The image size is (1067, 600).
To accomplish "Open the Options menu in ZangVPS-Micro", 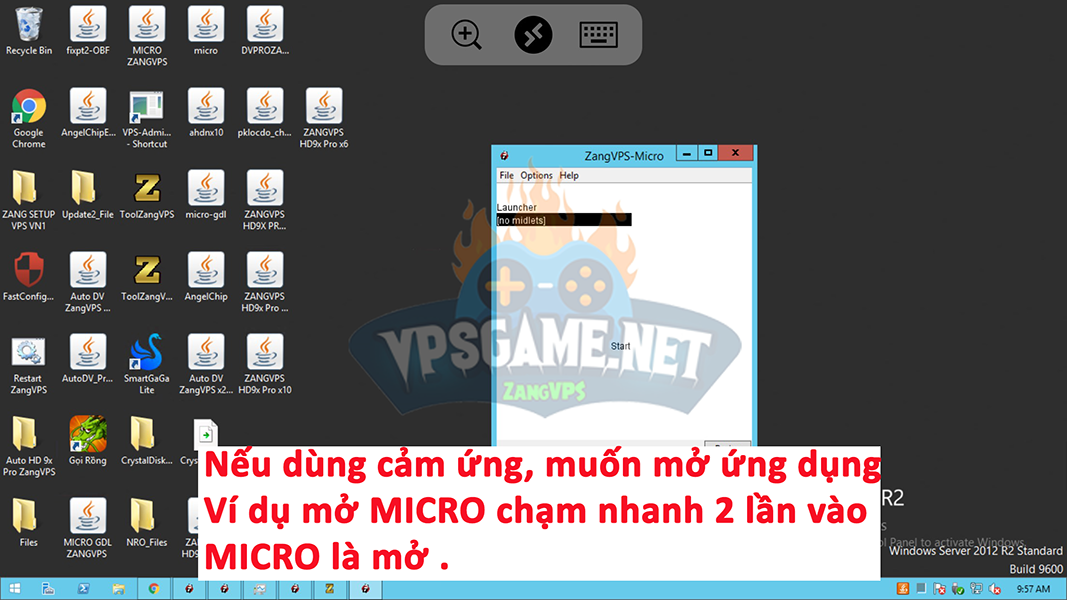I will (x=536, y=175).
